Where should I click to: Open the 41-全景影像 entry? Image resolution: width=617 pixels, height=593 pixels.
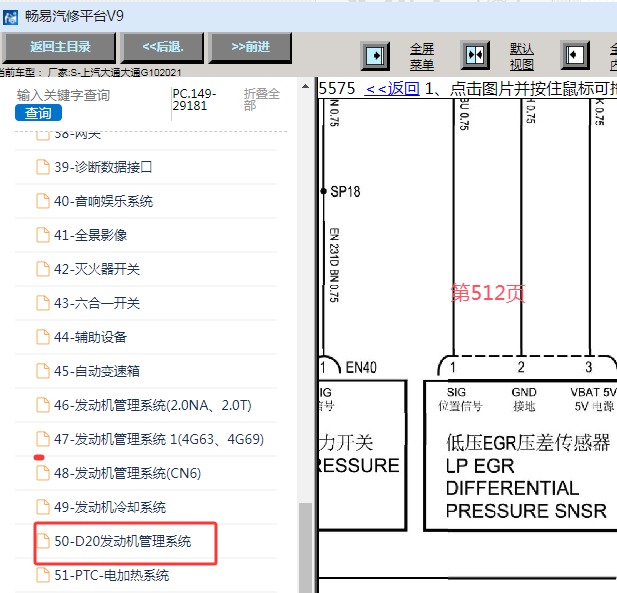pos(91,235)
